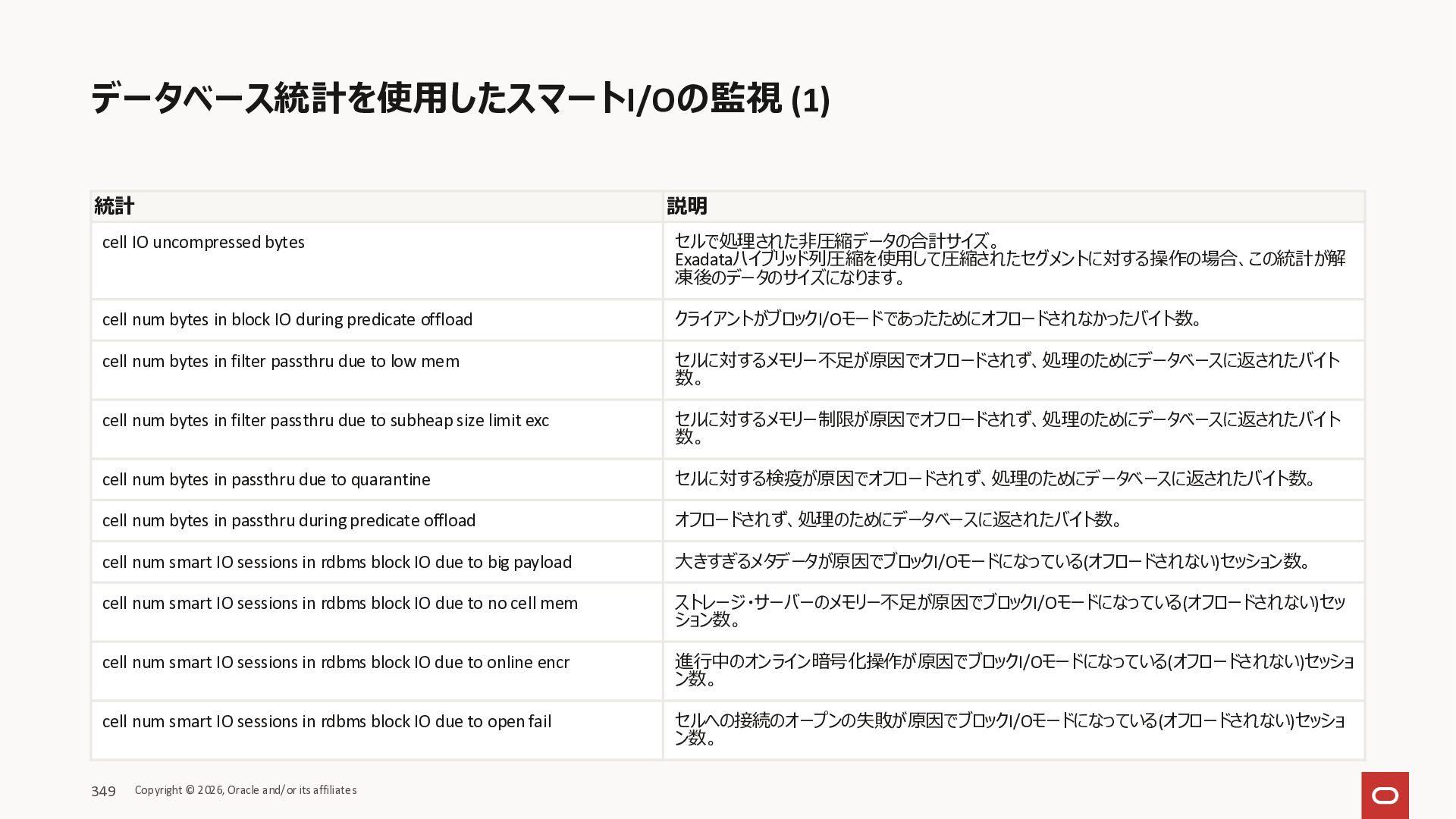Click block IO due to open fail entry

327,722
